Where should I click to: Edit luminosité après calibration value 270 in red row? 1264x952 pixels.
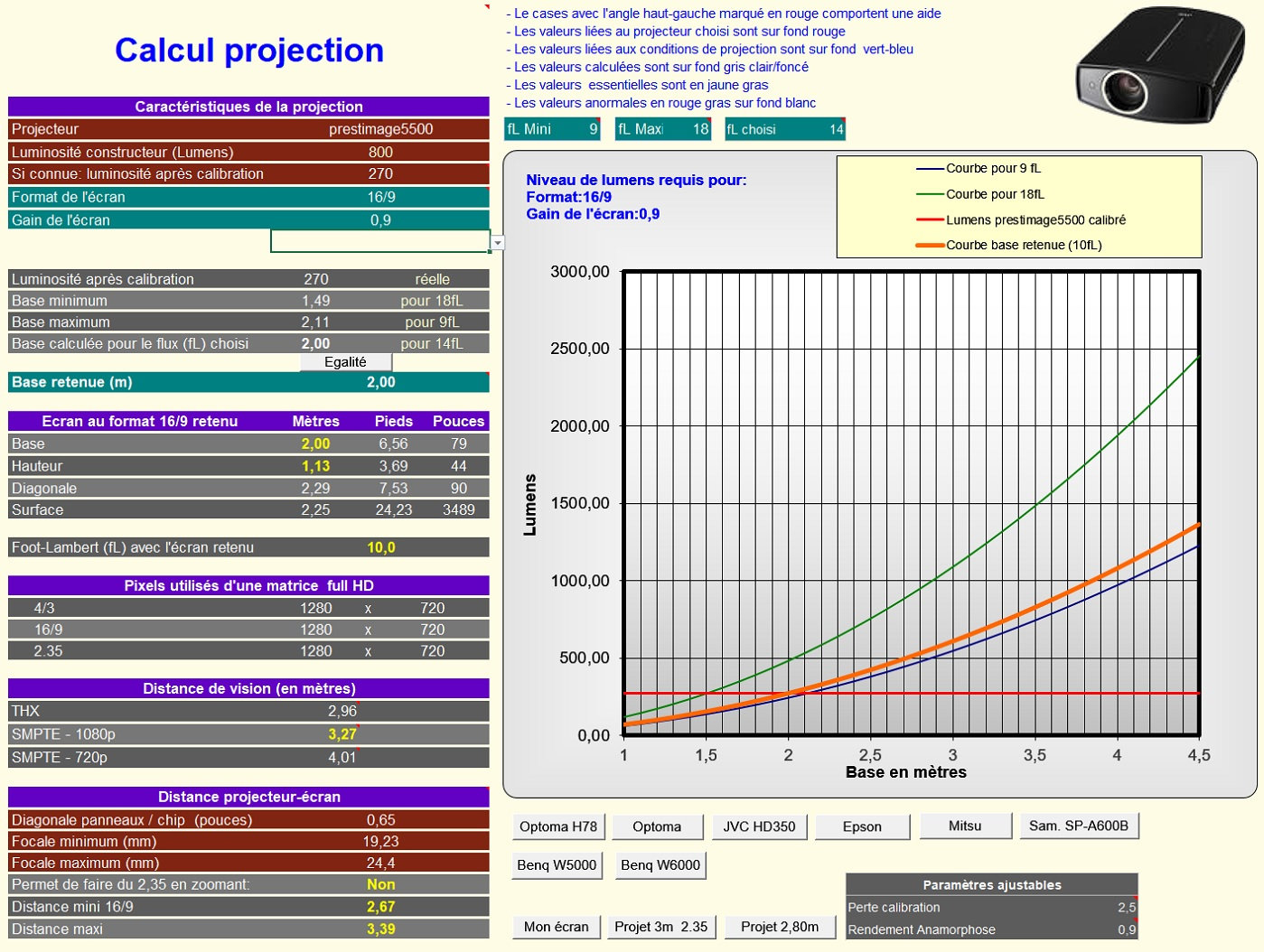[380, 173]
